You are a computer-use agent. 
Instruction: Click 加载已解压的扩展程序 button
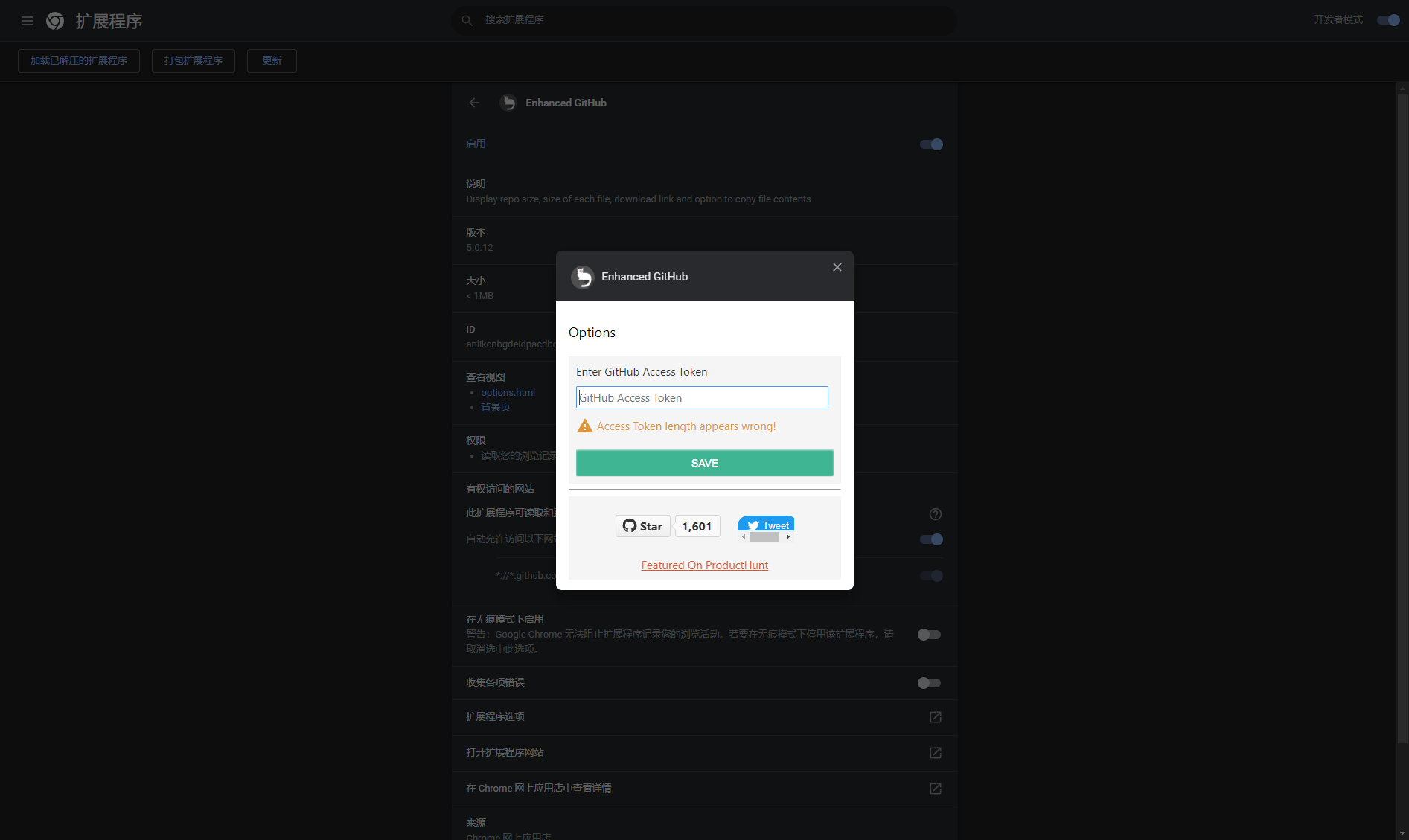pos(79,61)
